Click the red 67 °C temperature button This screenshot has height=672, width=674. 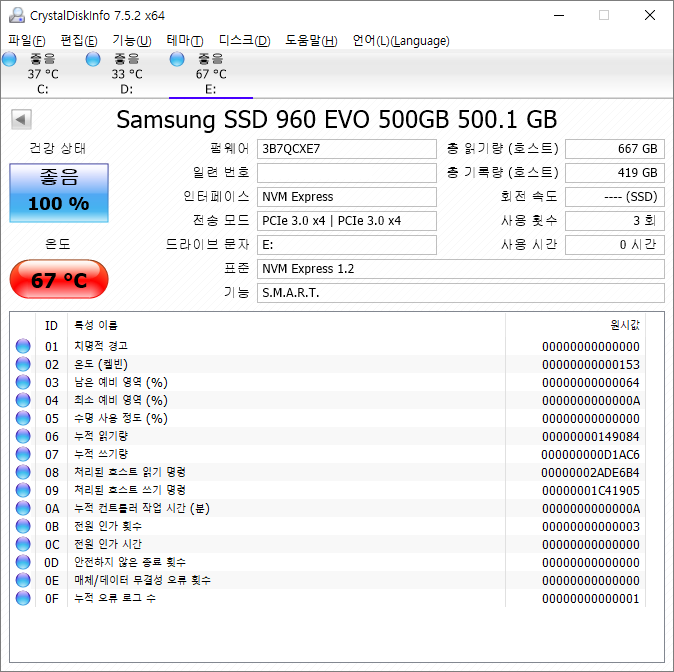(x=59, y=279)
